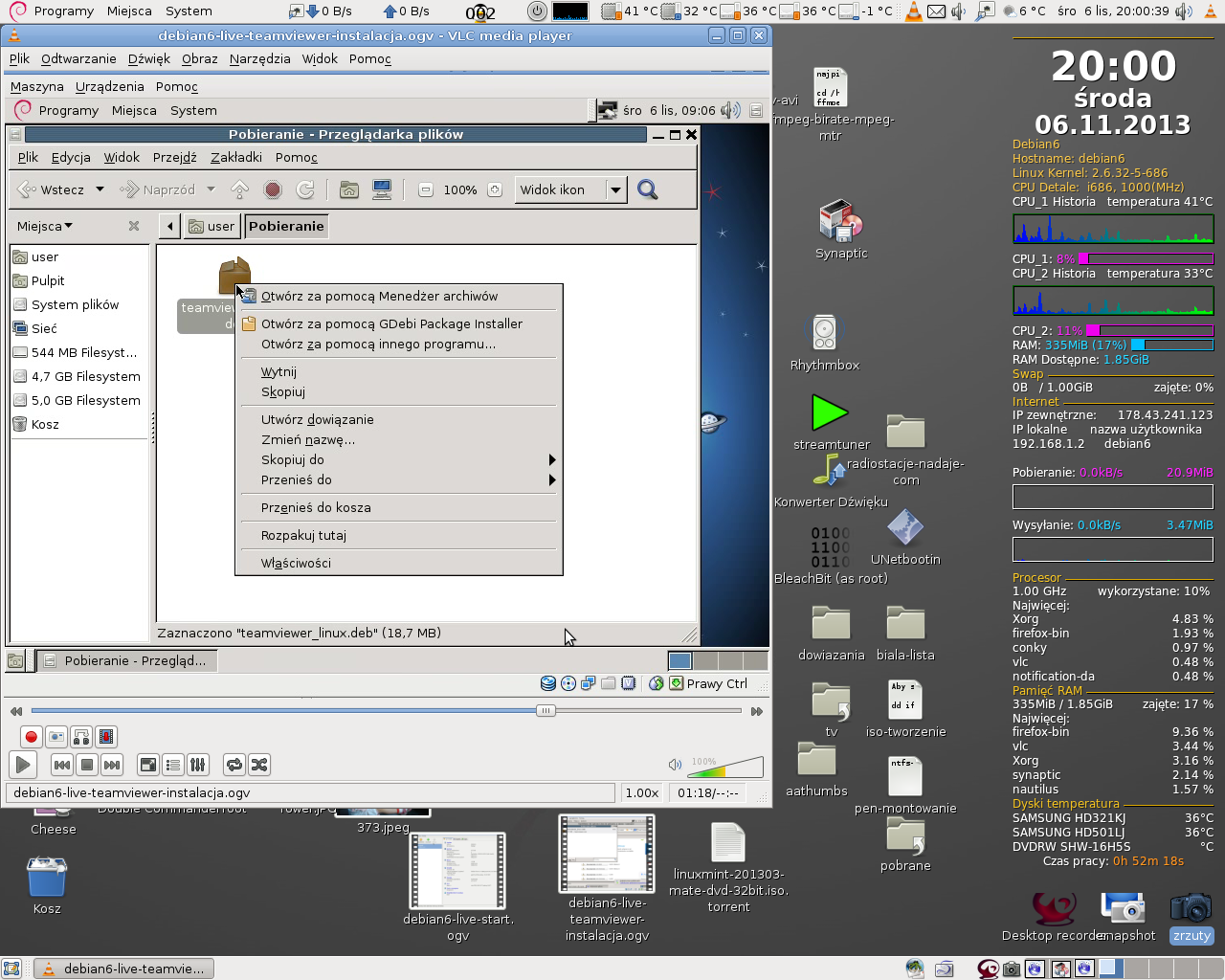Click the 1.00x playback speed label
The width and height of the screenshot is (1225, 980).
[642, 793]
